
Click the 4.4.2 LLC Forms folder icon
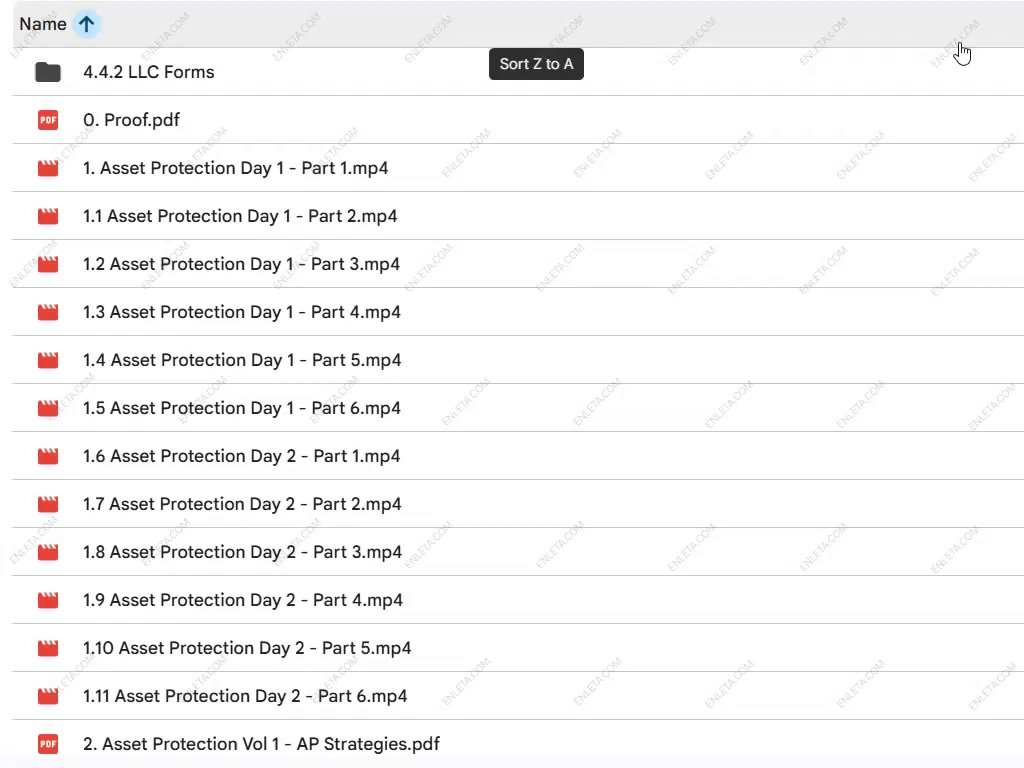pos(47,72)
